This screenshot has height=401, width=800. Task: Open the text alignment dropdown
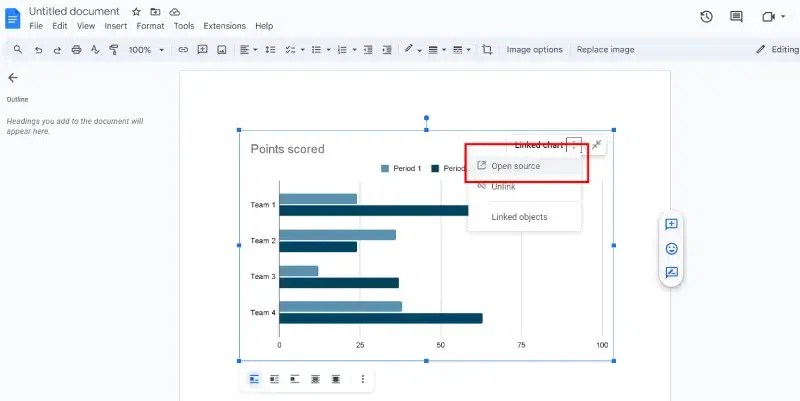248,49
